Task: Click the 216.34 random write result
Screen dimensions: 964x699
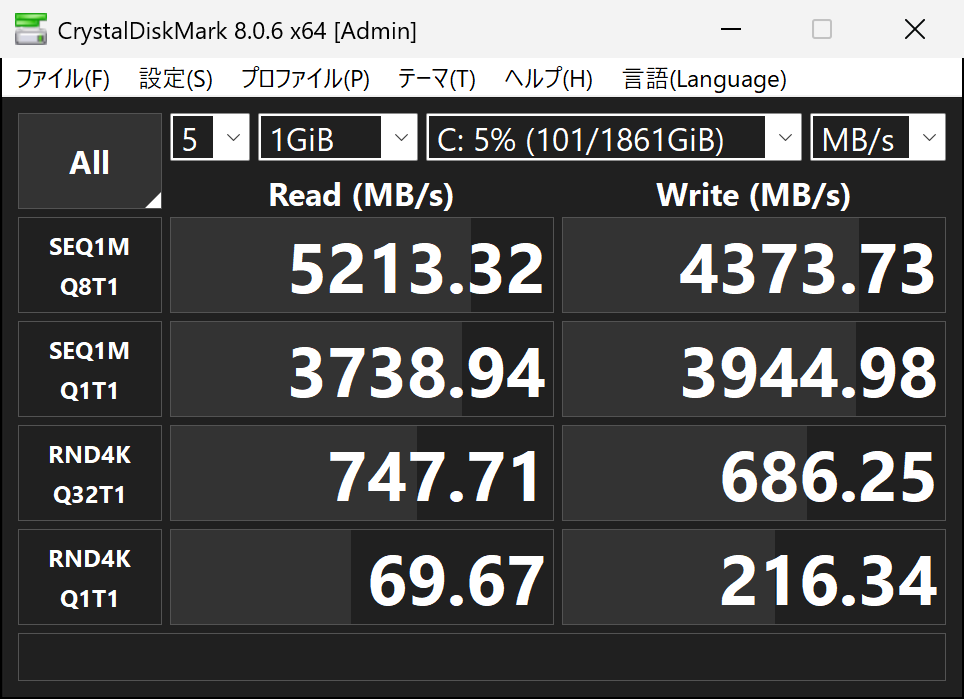Action: [753, 578]
